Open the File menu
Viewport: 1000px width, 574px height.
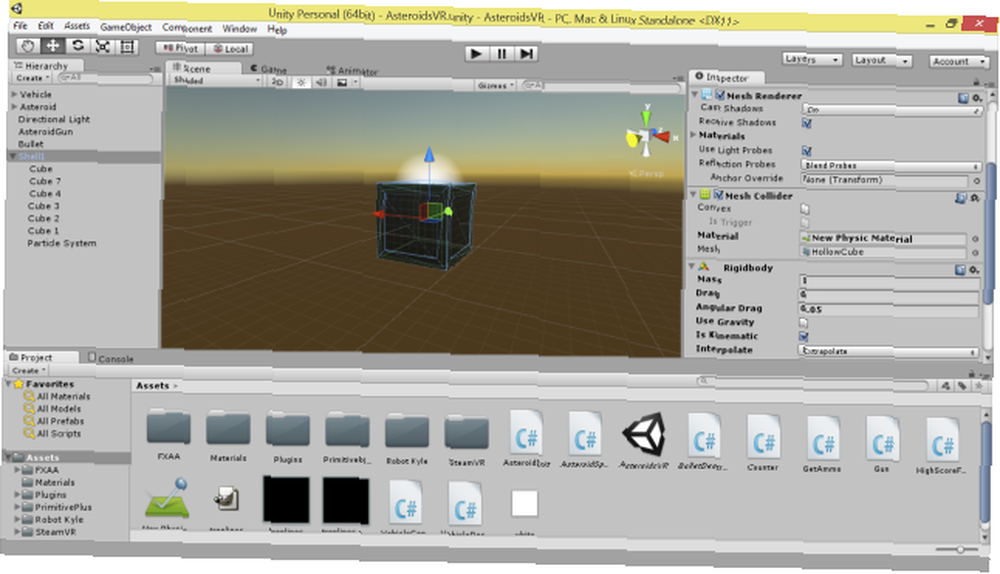[20, 26]
